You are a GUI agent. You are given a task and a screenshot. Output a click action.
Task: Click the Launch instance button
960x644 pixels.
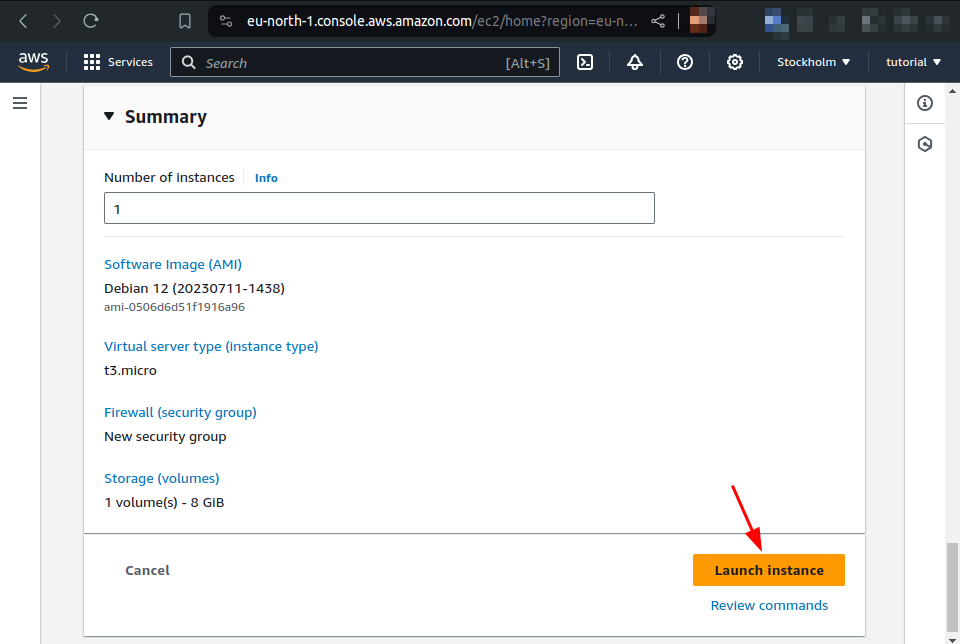pos(768,570)
